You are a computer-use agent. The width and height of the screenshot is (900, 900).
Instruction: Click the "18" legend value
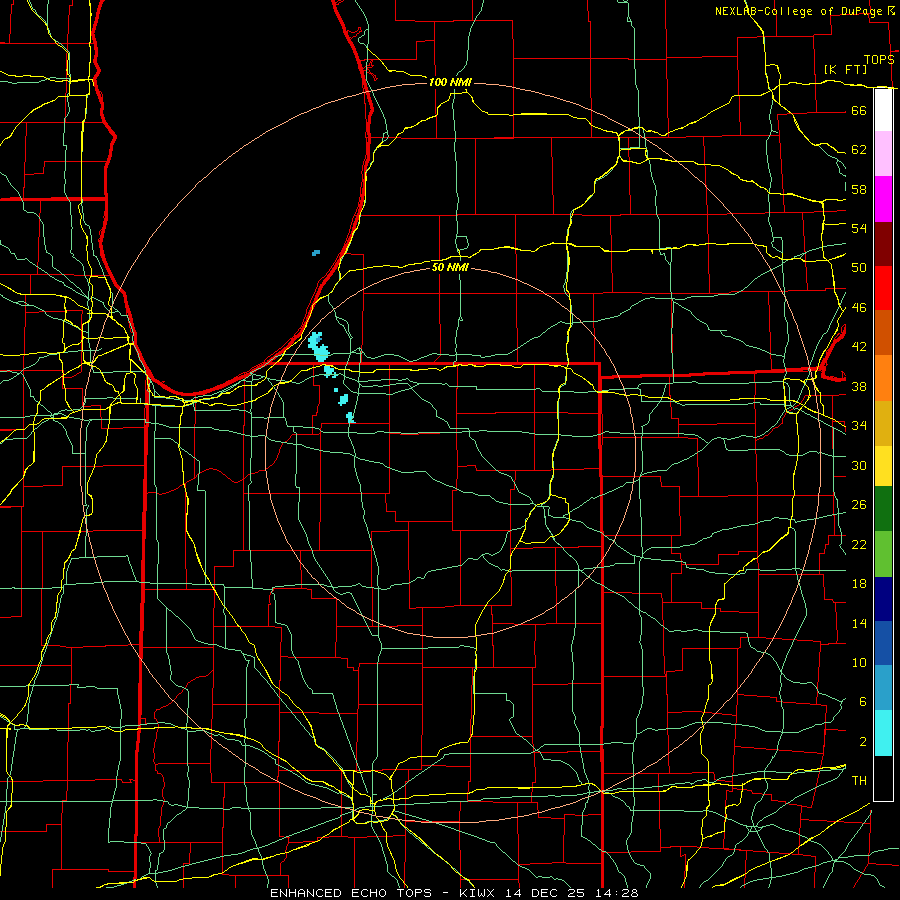859,584
